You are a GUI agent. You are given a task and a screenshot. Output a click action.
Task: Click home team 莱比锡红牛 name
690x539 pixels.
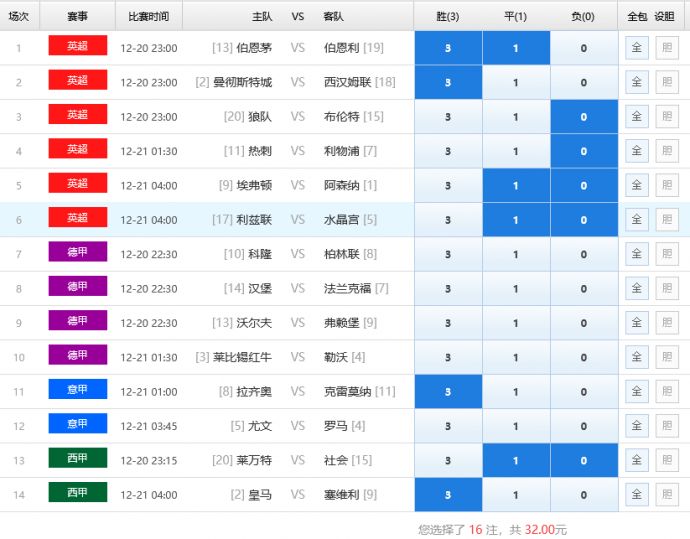tap(242, 357)
